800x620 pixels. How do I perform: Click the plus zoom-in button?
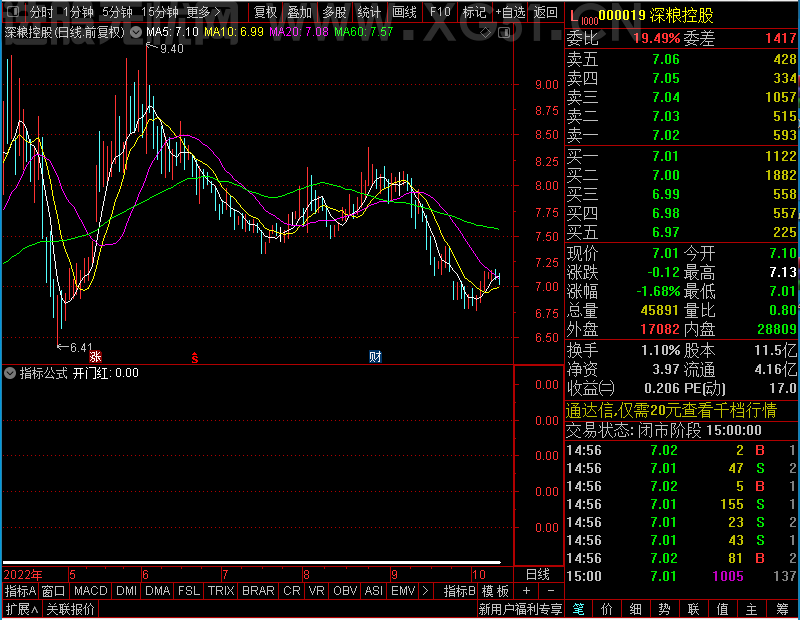tap(527, 591)
